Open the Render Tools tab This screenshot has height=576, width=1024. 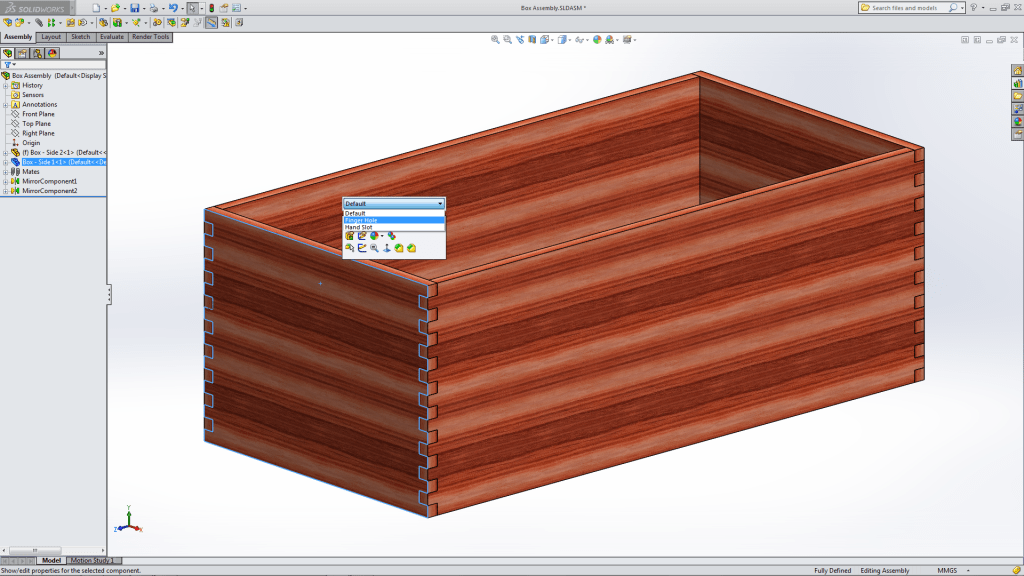pos(151,37)
